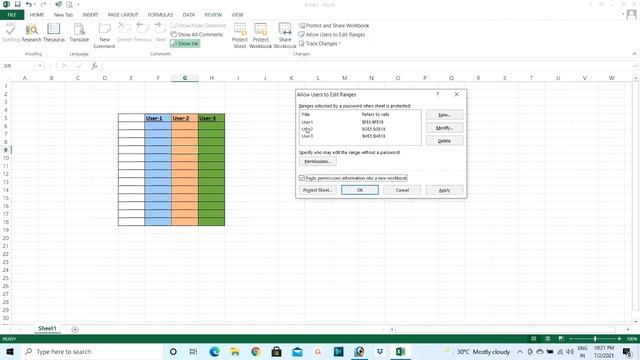The width and height of the screenshot is (640, 360).
Task: Click the Excel taskbar icon
Action: tap(400, 351)
